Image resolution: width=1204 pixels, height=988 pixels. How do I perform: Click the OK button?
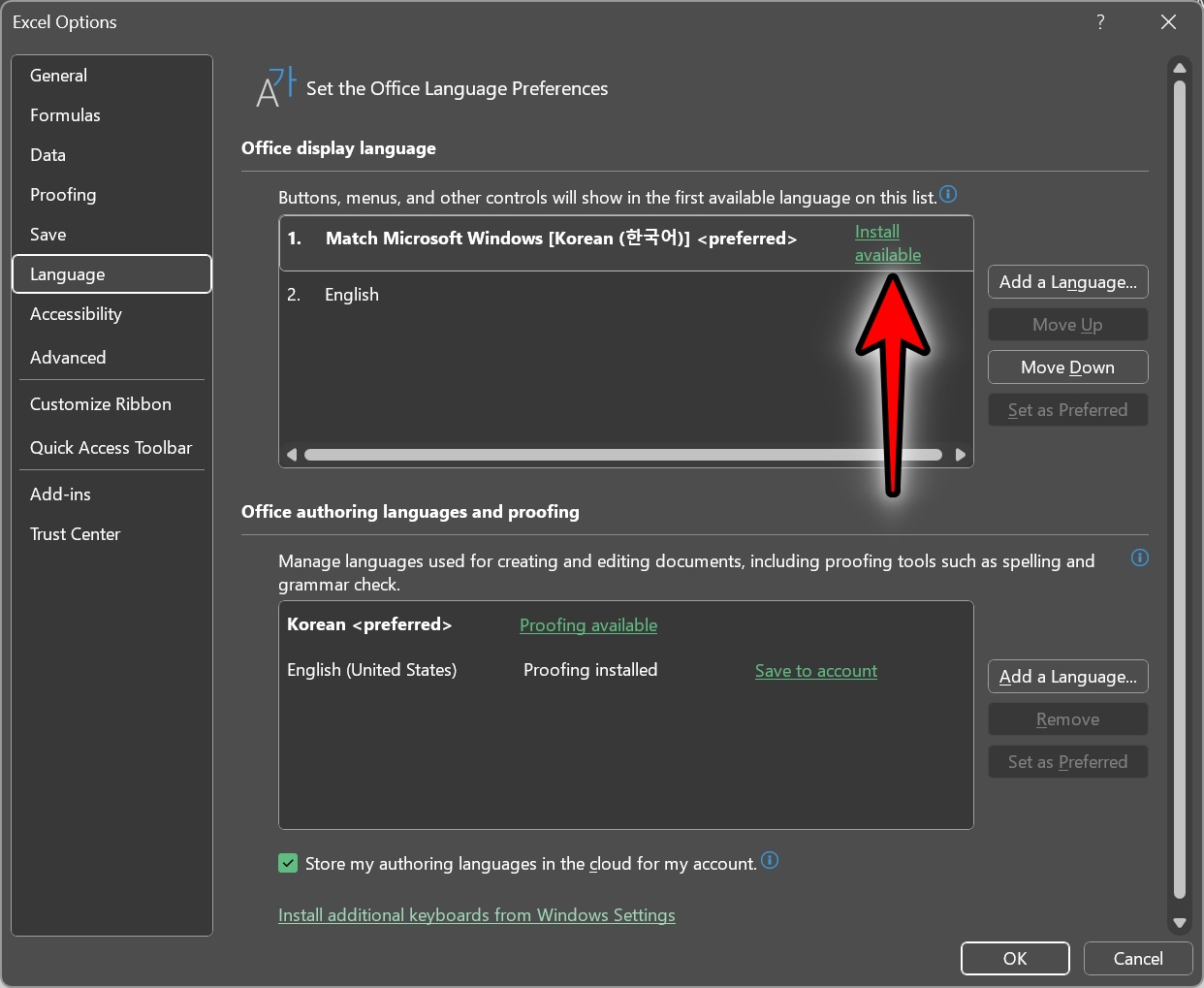(1015, 959)
